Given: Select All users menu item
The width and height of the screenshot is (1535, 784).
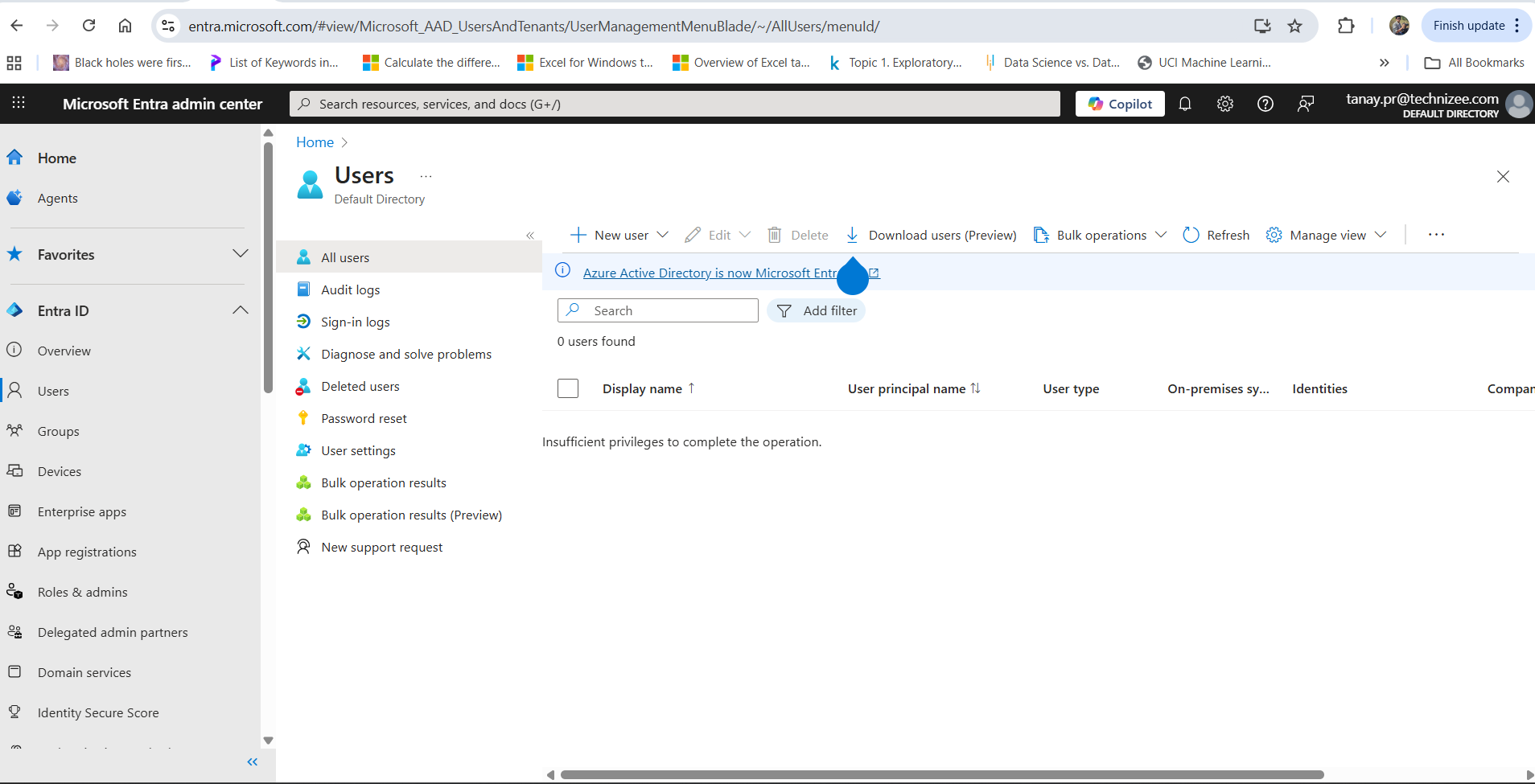Looking at the screenshot, I should tap(409, 257).
